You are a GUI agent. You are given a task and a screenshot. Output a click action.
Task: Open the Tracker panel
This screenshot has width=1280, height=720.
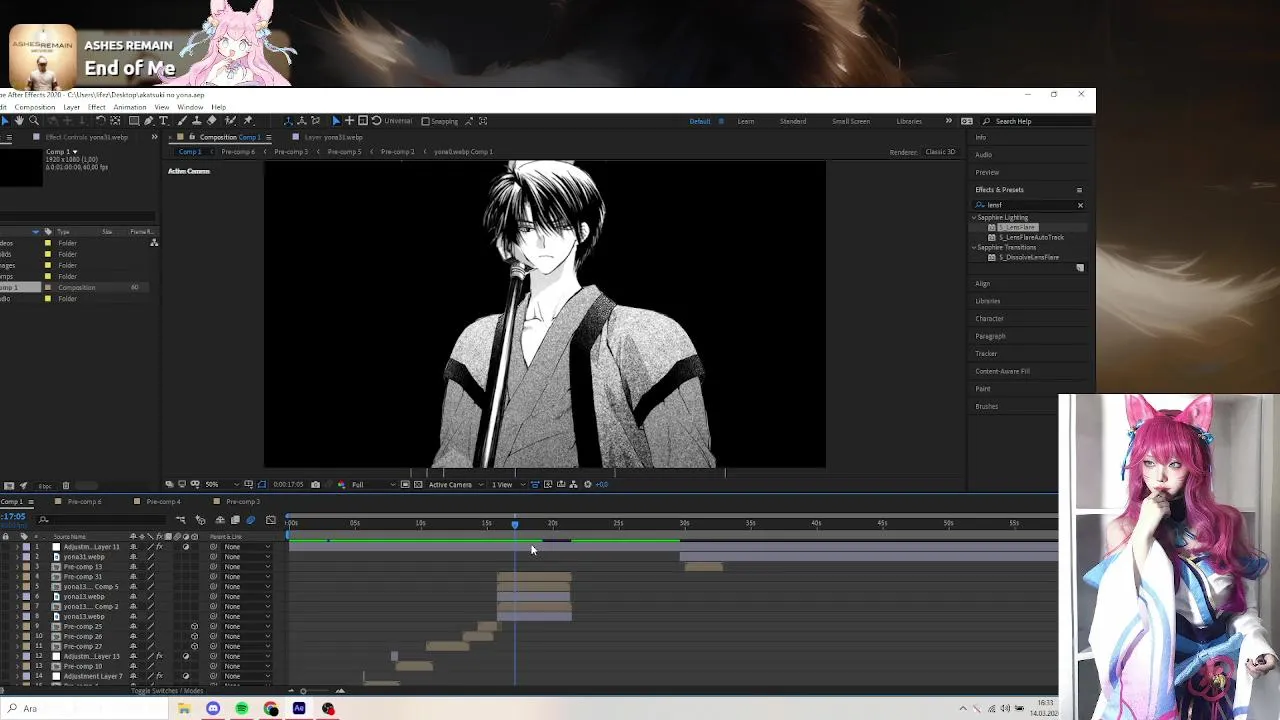(986, 353)
